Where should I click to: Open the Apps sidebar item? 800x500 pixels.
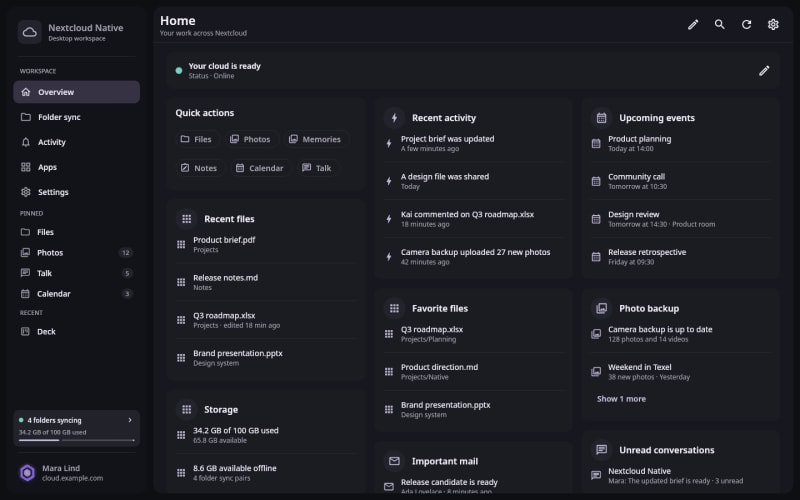77,167
